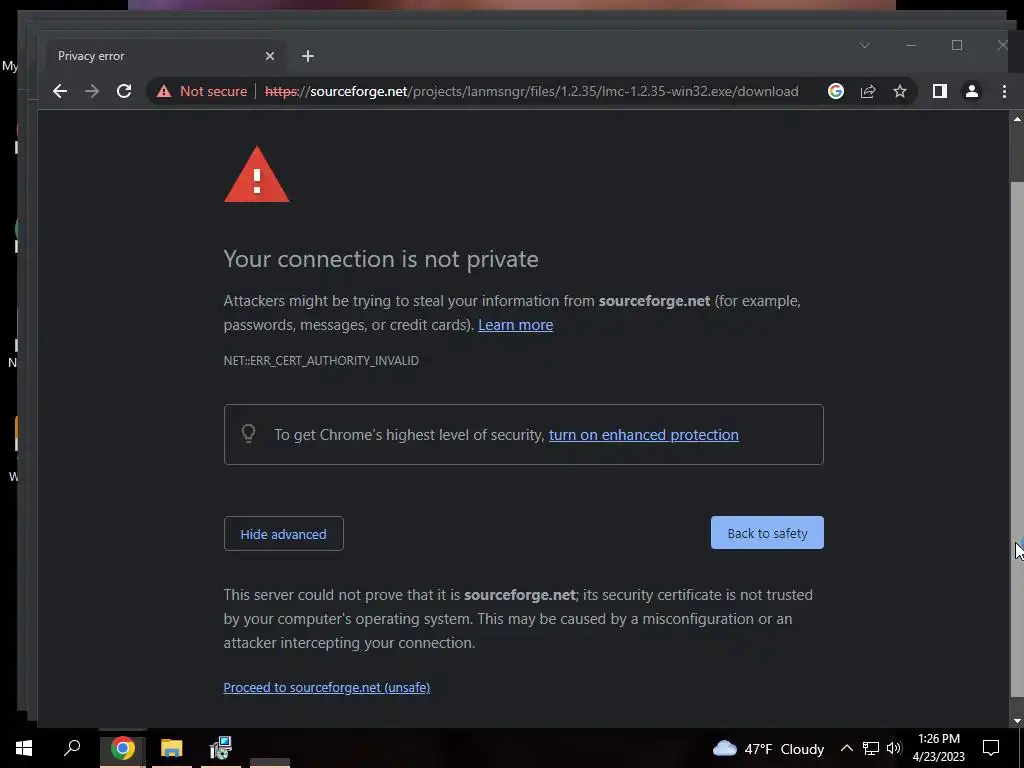1024x768 pixels.
Task: Click the Google account icon in address bar
Action: (x=836, y=91)
